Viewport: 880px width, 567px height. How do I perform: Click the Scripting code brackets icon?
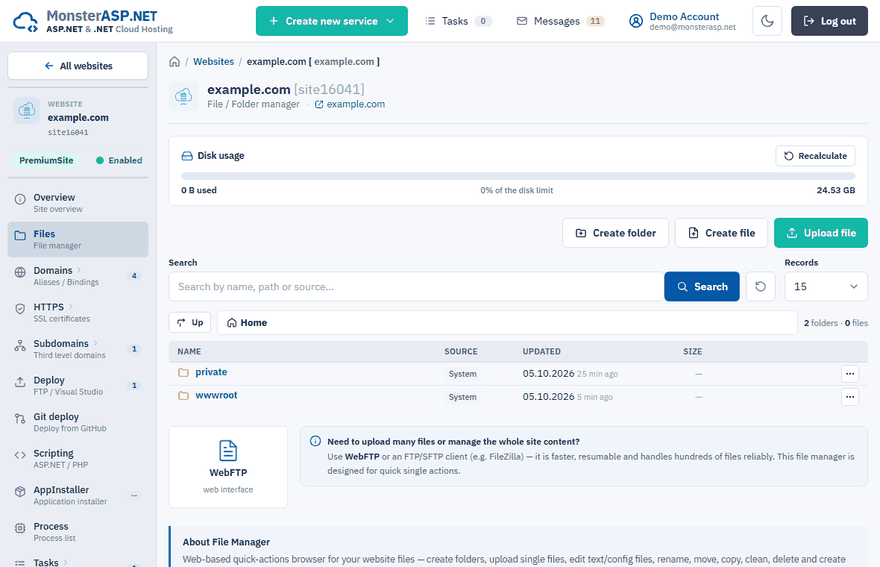(x=20, y=455)
